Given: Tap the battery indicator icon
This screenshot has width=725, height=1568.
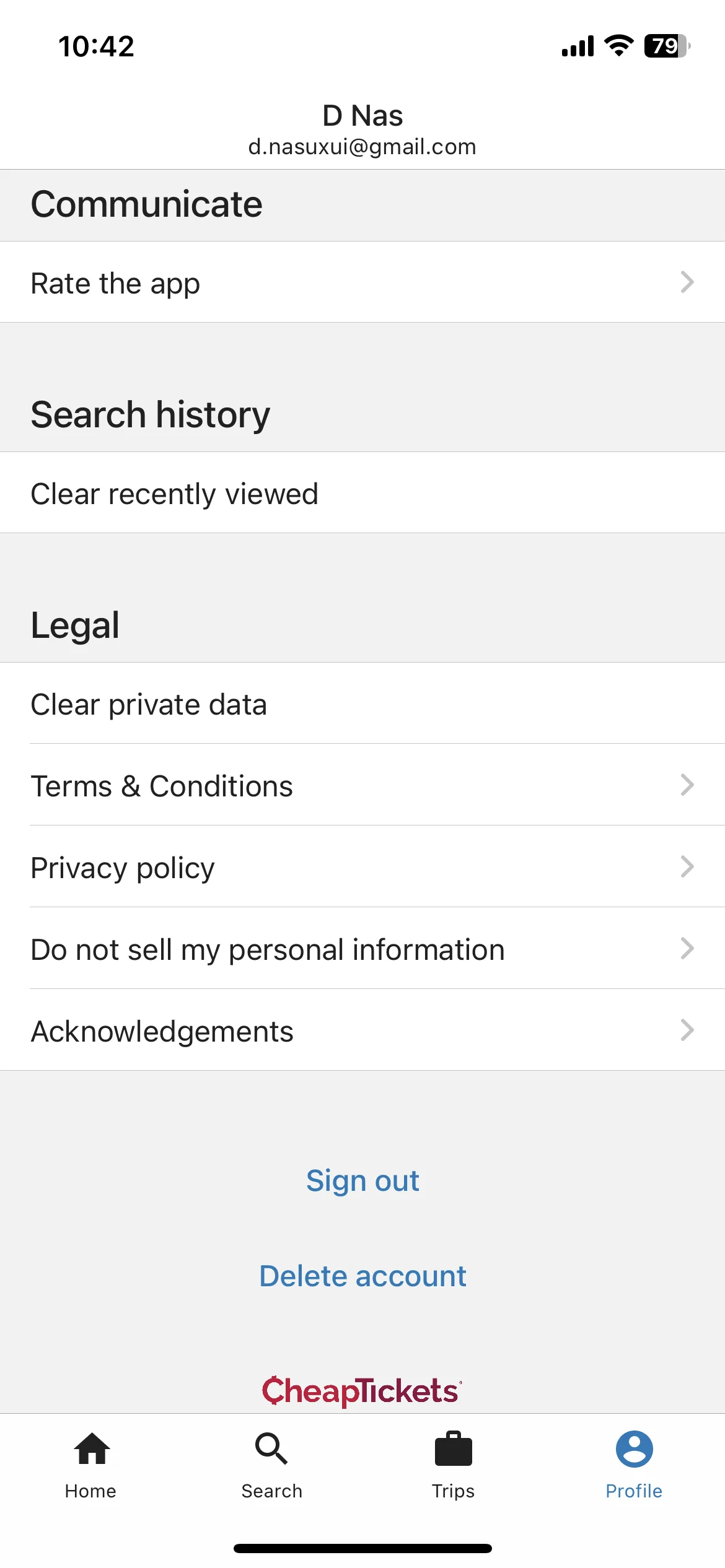Looking at the screenshot, I should (x=667, y=46).
